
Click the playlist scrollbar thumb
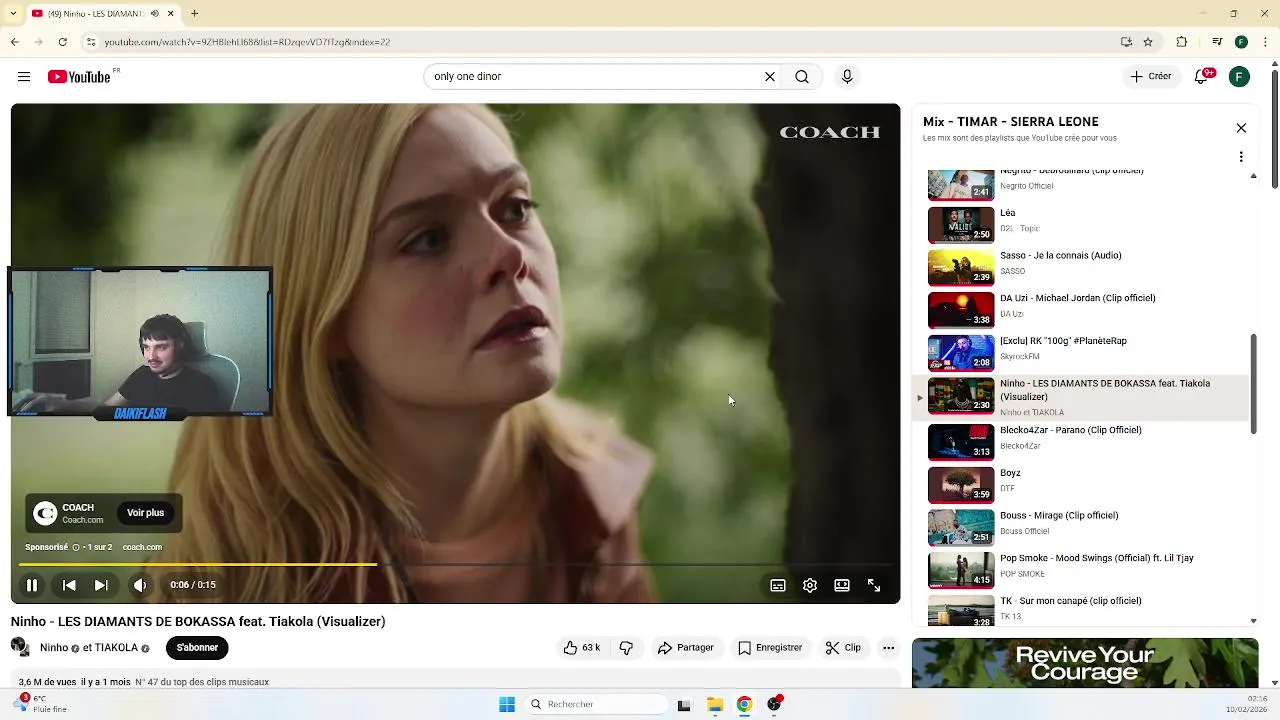[x=1254, y=384]
